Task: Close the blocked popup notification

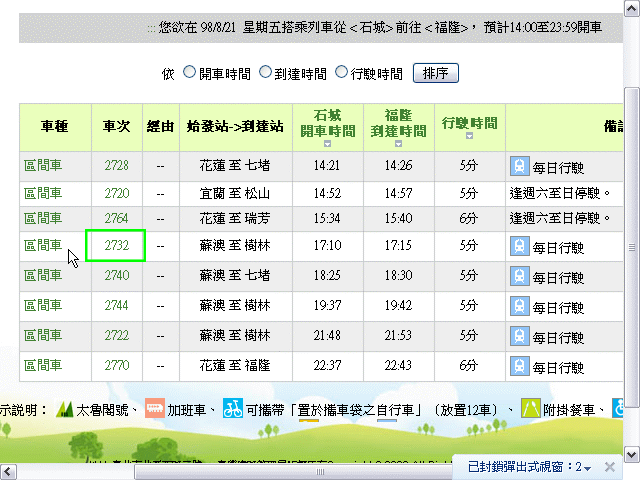Action: click(610, 467)
